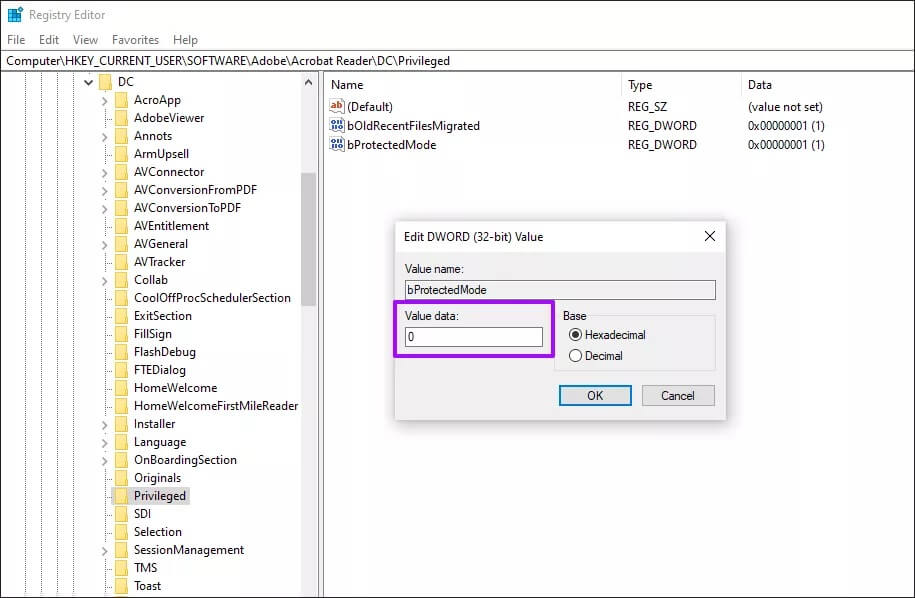Expand the Annots key

tap(104, 137)
